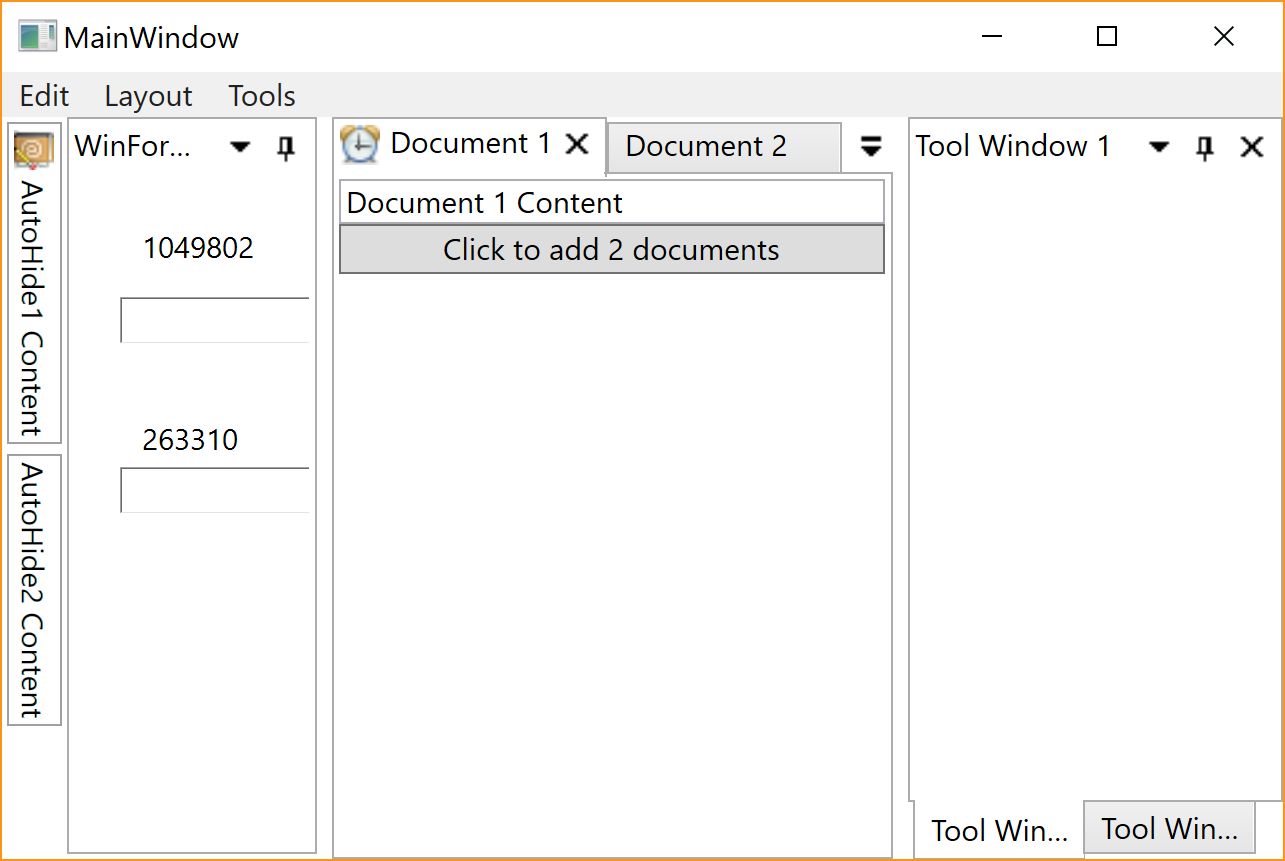The height and width of the screenshot is (861, 1285).
Task: Click the AutoHide1 Content spiral icon
Action: (33, 150)
